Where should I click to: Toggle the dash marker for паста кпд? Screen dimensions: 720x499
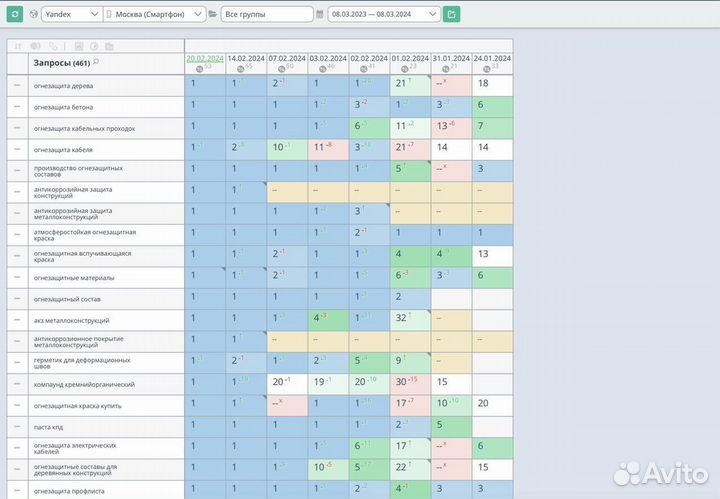[x=16, y=426]
